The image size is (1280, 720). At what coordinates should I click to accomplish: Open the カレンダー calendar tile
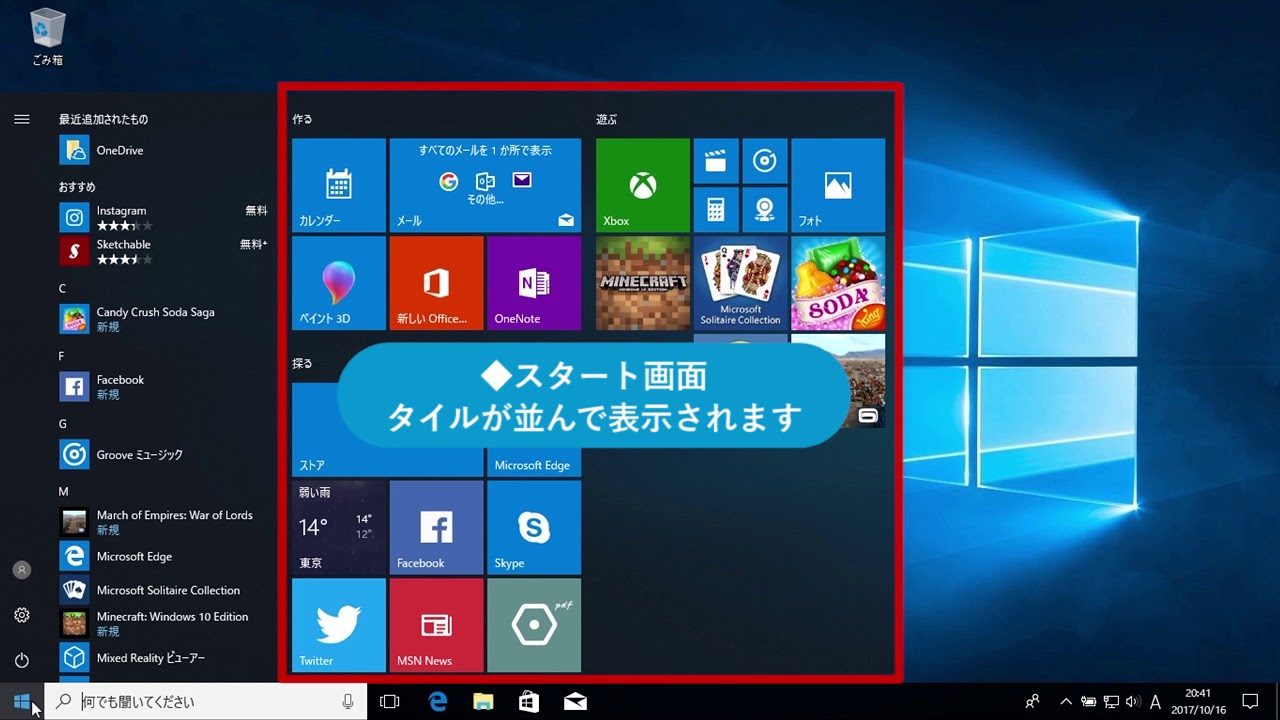(x=338, y=185)
